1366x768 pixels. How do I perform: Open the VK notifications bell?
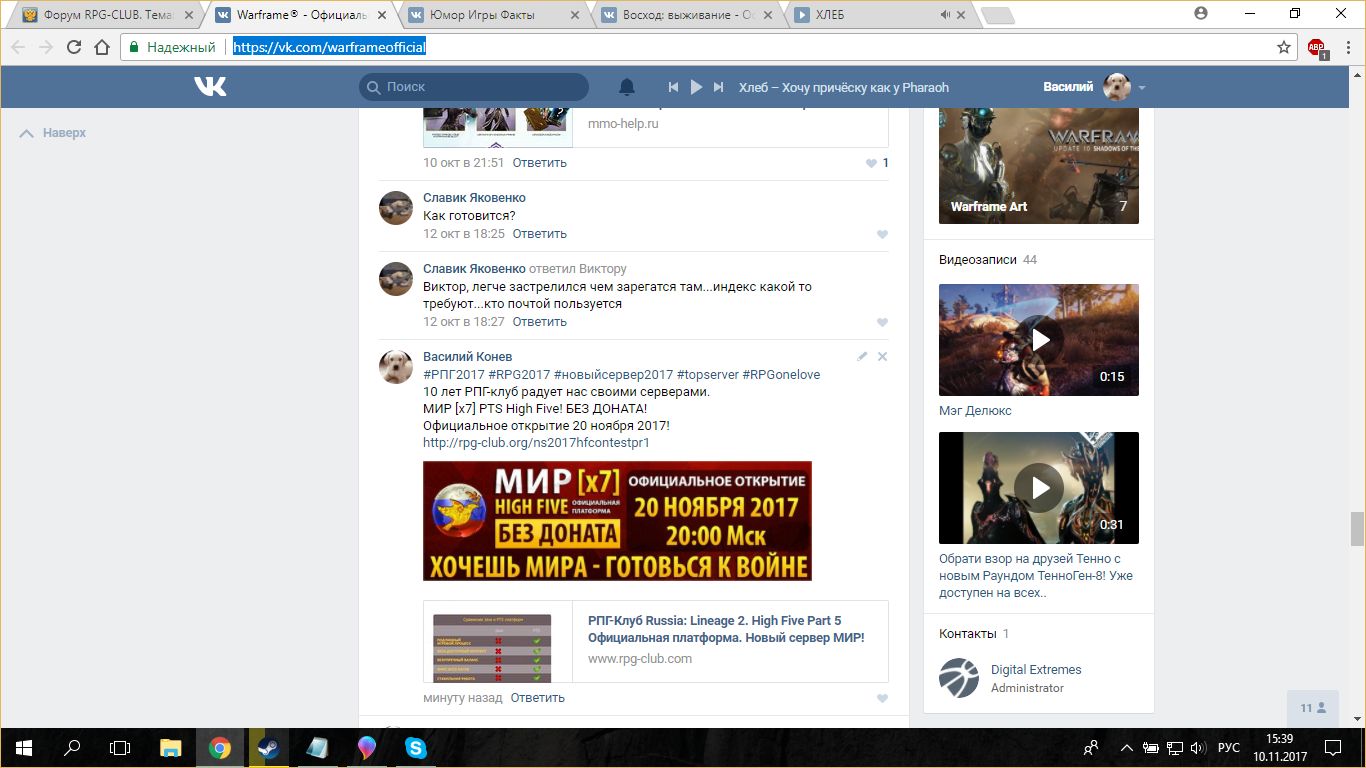(x=627, y=87)
